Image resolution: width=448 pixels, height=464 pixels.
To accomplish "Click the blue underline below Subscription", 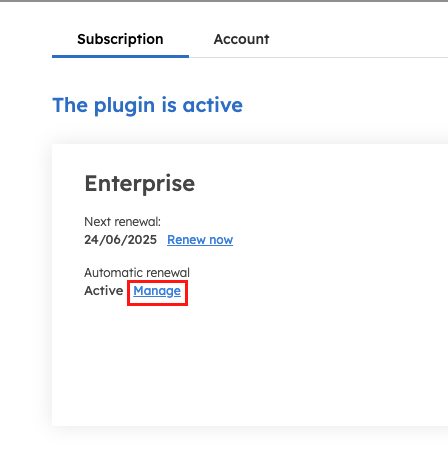I will tap(120, 56).
